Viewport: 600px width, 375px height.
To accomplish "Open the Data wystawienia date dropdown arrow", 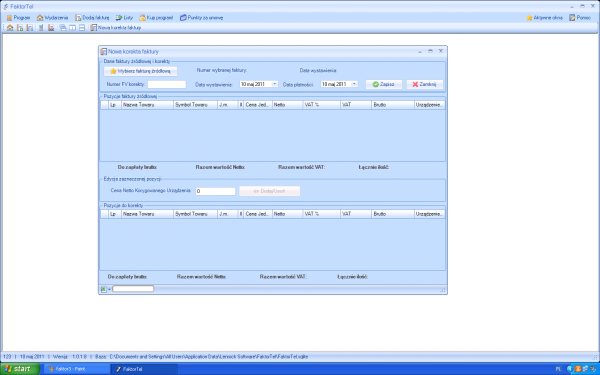I will coord(274,84).
